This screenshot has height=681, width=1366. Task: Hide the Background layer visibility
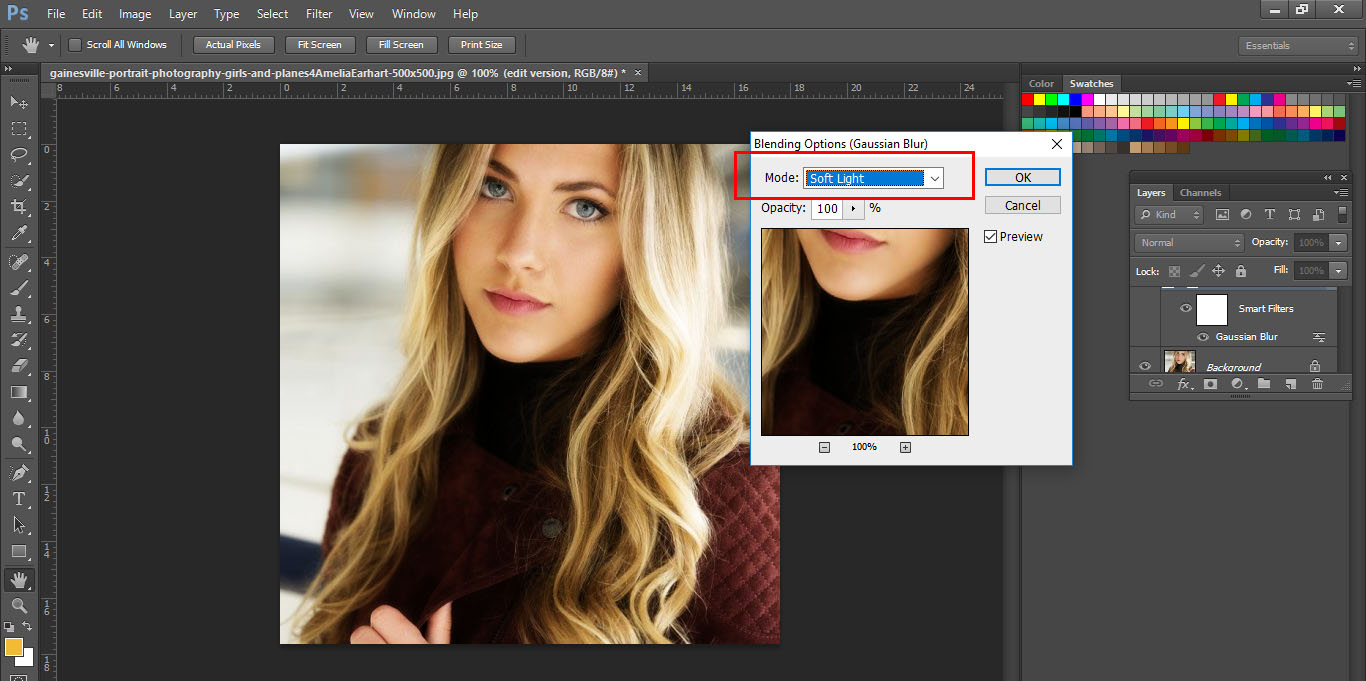tap(1145, 364)
